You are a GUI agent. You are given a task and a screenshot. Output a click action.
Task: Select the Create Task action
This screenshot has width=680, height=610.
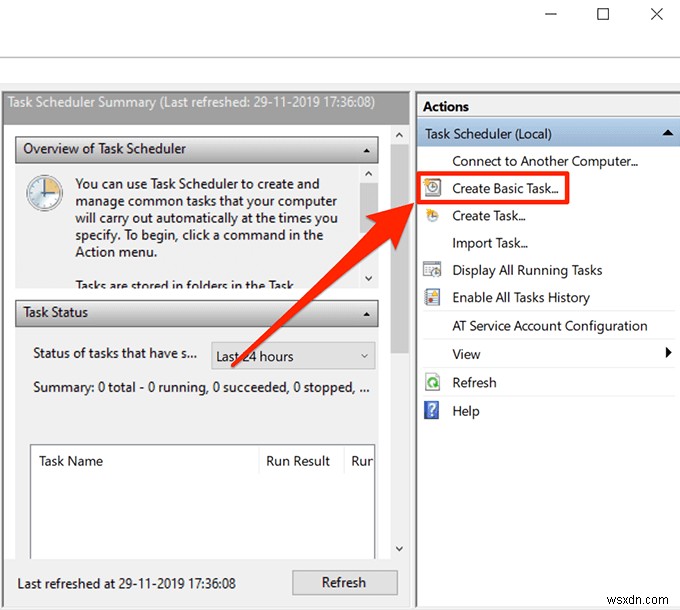point(489,215)
